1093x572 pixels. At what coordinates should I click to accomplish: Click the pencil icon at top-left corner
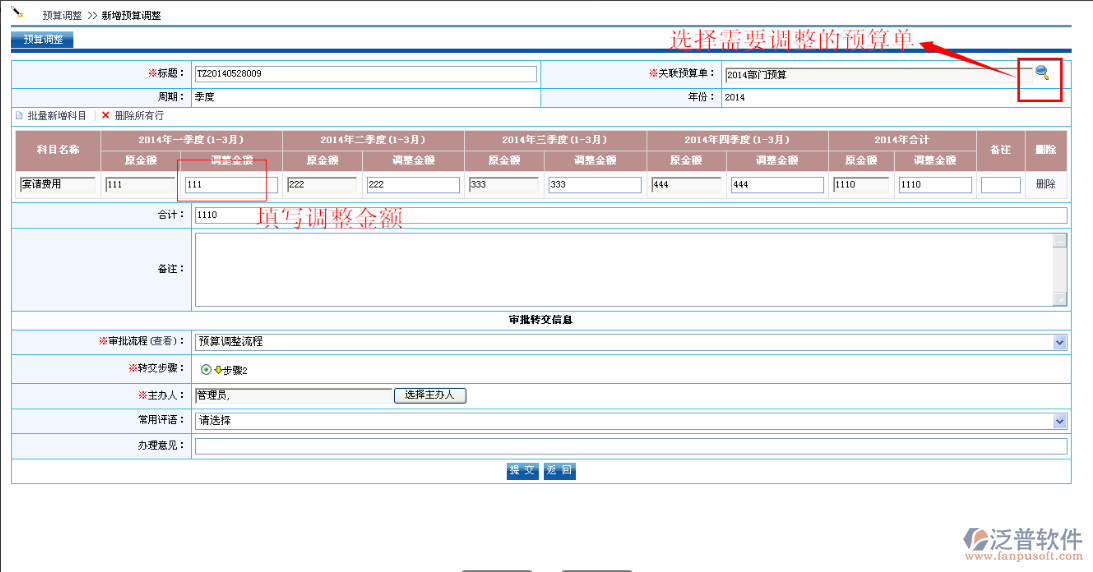point(17,14)
